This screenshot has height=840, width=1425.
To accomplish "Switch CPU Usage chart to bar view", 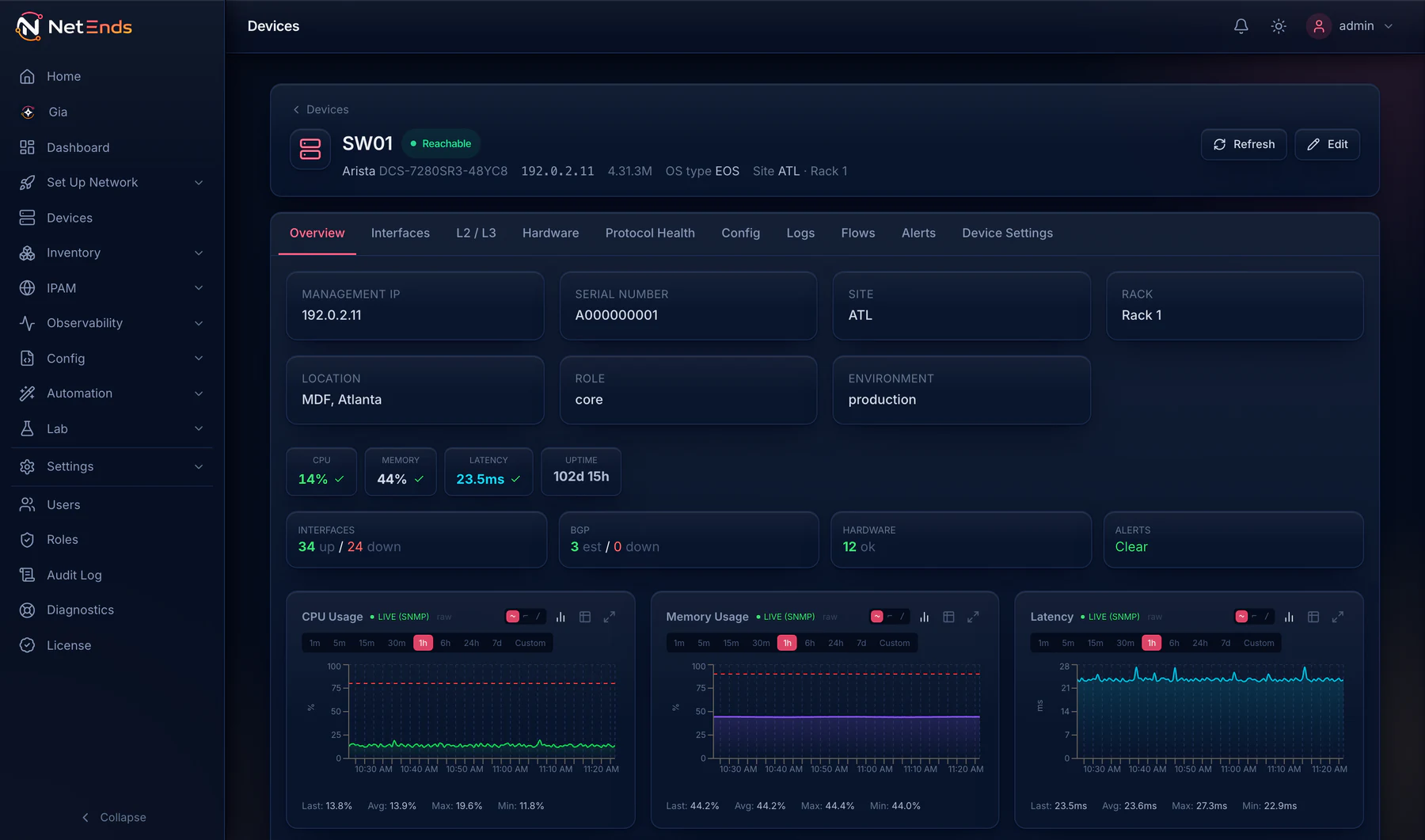I will pyautogui.click(x=560, y=617).
